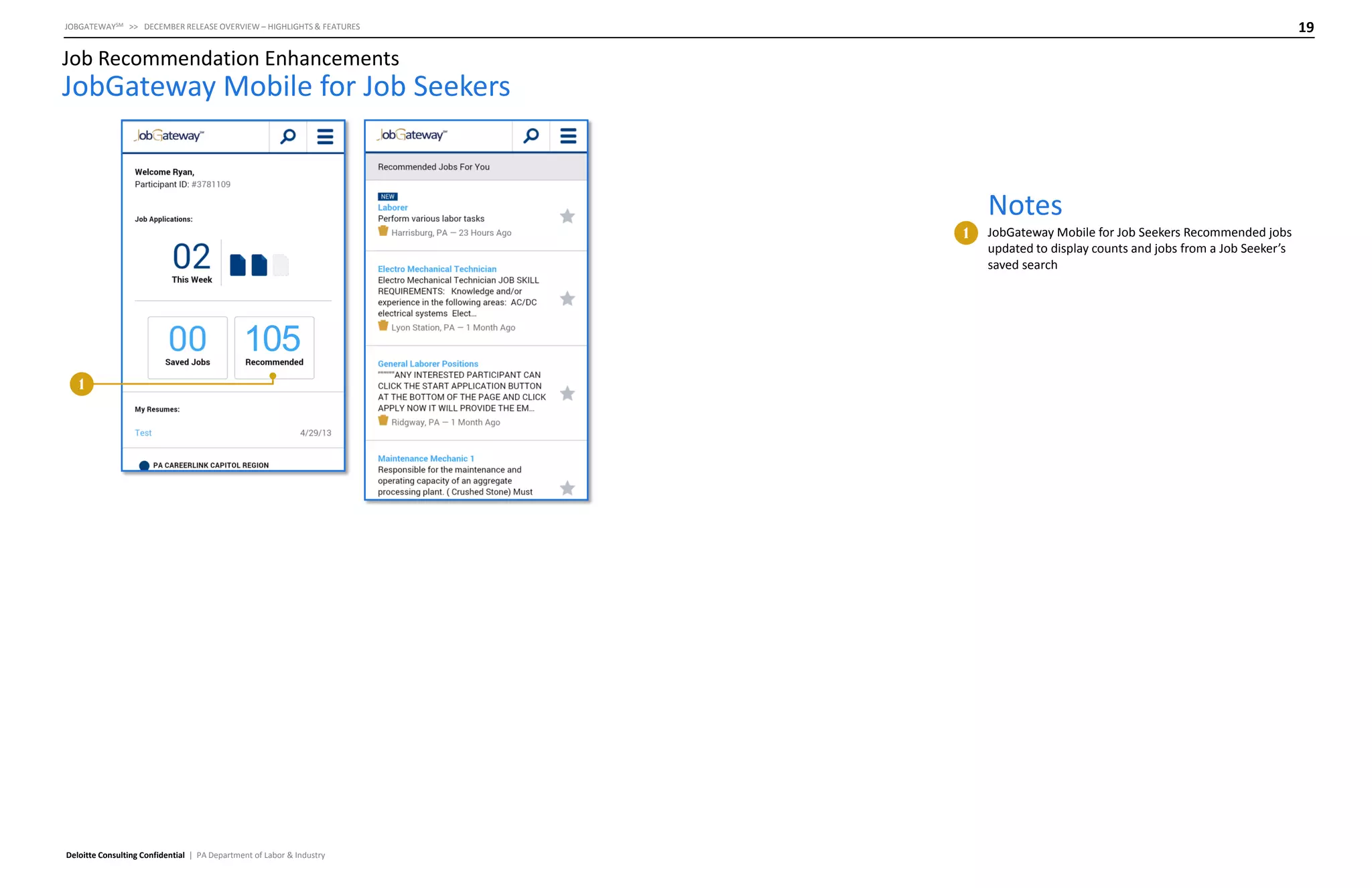This screenshot has width=1372, height=888.
Task: Open hamburger menu in Recommended Jobs screen
Action: [x=568, y=136]
